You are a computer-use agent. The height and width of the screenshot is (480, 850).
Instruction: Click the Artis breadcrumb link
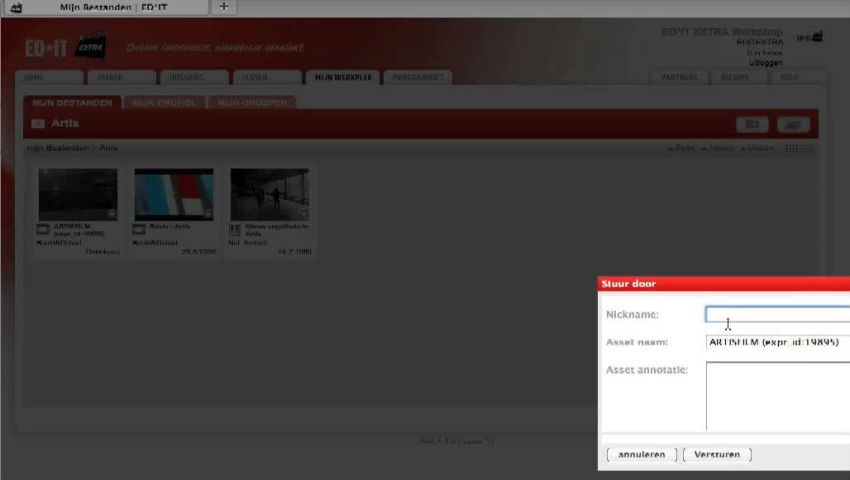[108, 148]
